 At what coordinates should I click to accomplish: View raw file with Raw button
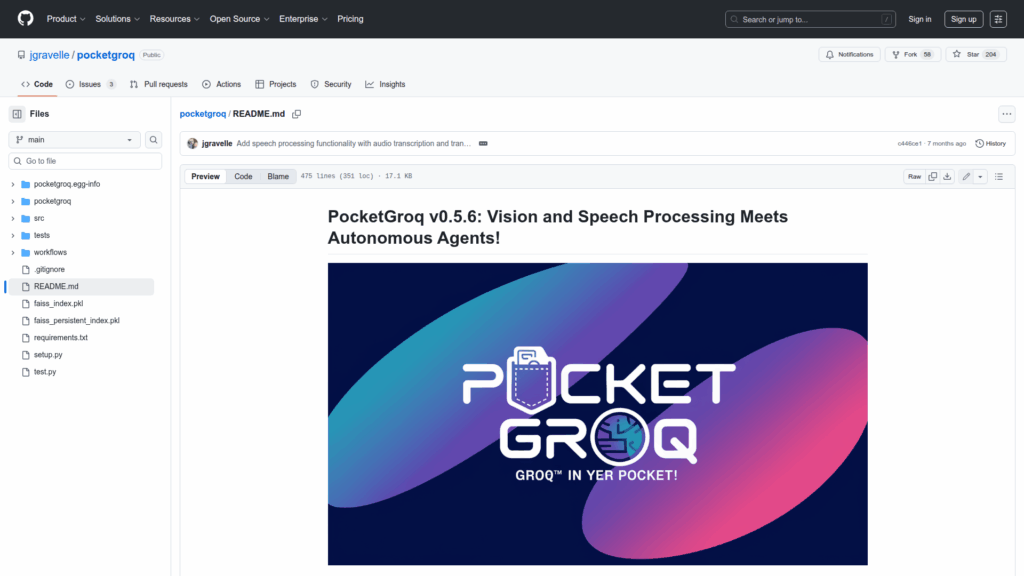click(914, 176)
